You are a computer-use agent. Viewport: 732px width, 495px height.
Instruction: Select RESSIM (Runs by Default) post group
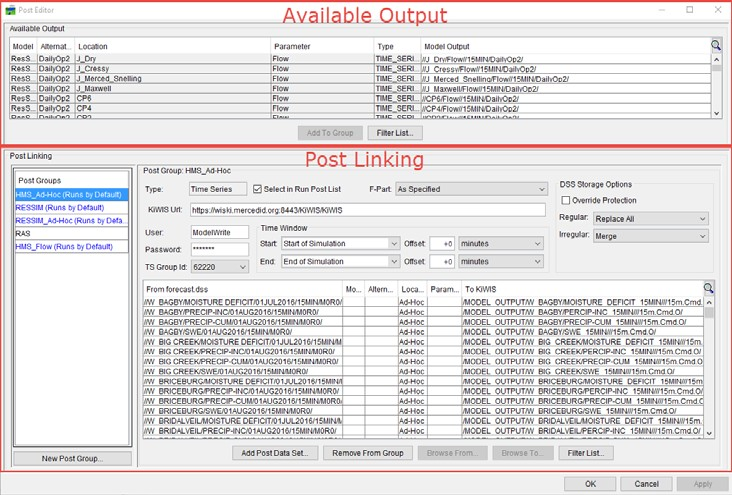coord(71,207)
